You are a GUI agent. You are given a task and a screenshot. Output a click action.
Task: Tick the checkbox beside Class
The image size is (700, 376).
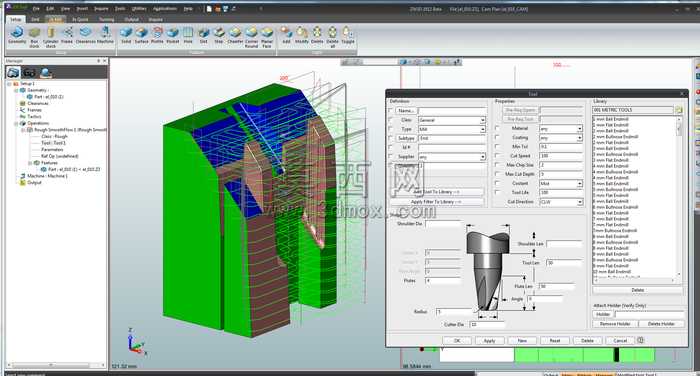[391, 120]
